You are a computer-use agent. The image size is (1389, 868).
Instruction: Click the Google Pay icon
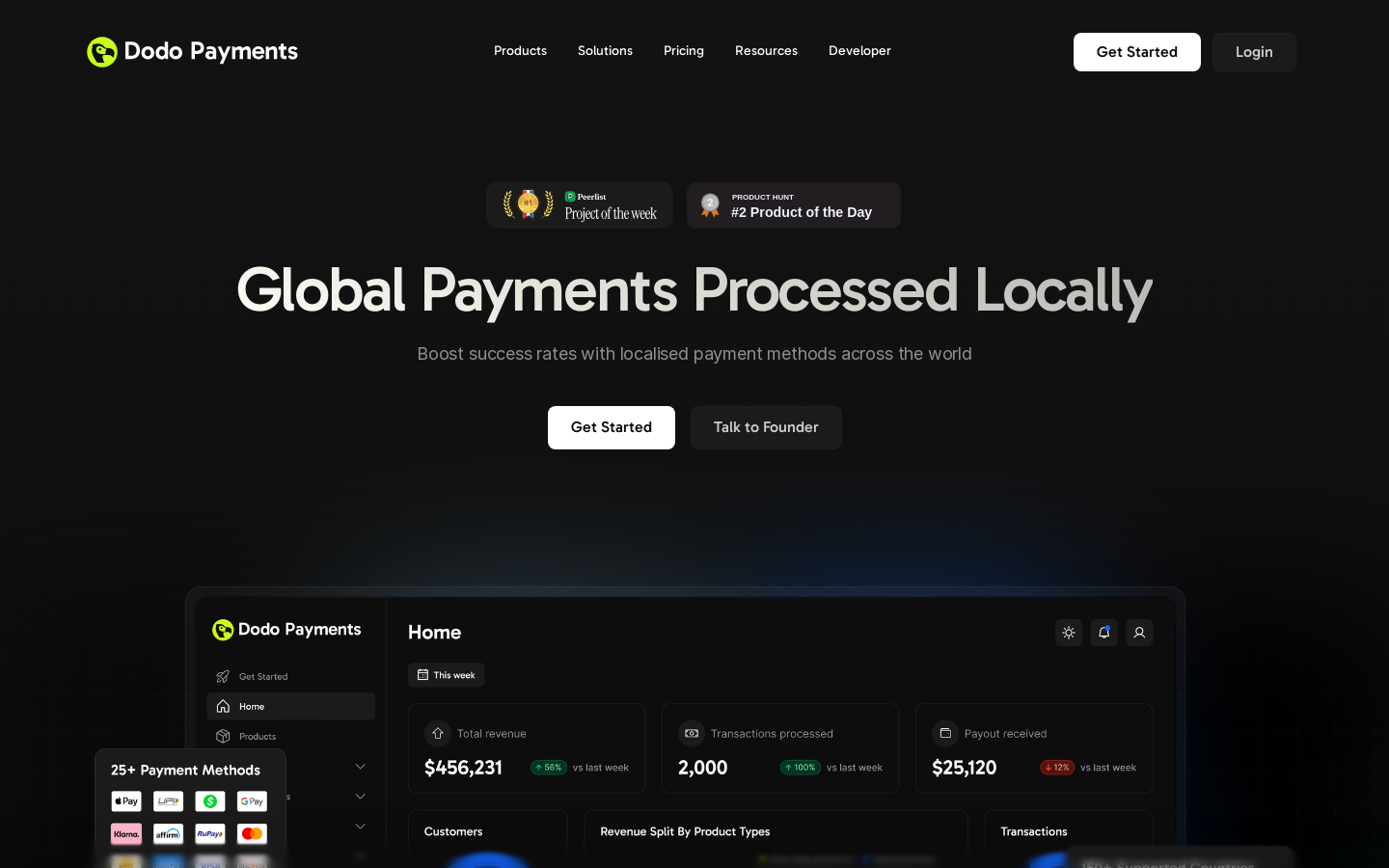(252, 801)
